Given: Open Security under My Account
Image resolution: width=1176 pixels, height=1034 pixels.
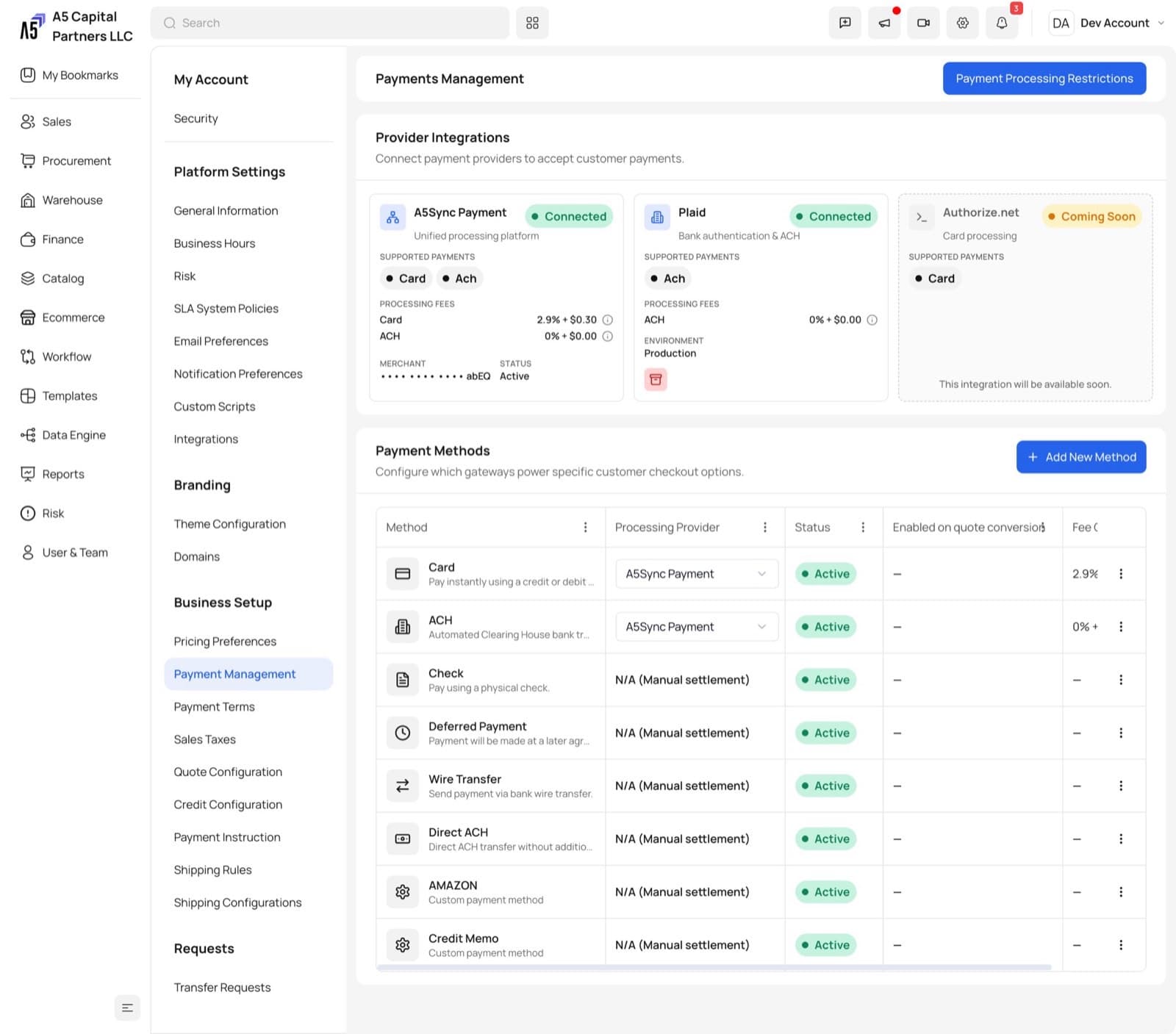Looking at the screenshot, I should point(196,118).
